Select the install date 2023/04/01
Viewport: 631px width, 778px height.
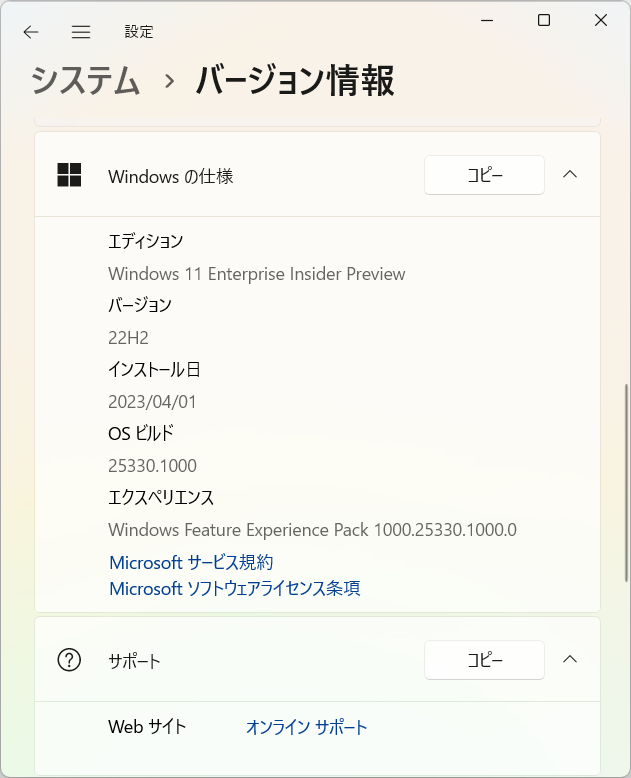click(x=152, y=402)
